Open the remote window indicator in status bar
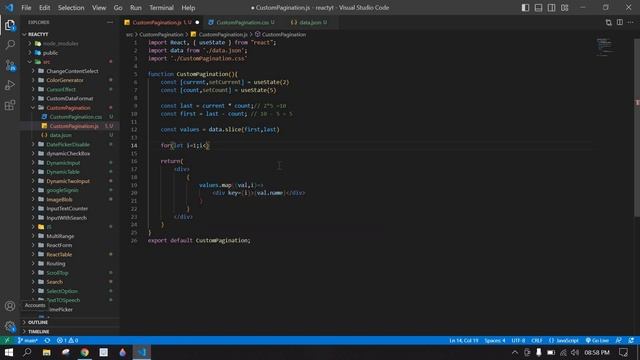Screen dimensions: 640x360 pos(7,340)
